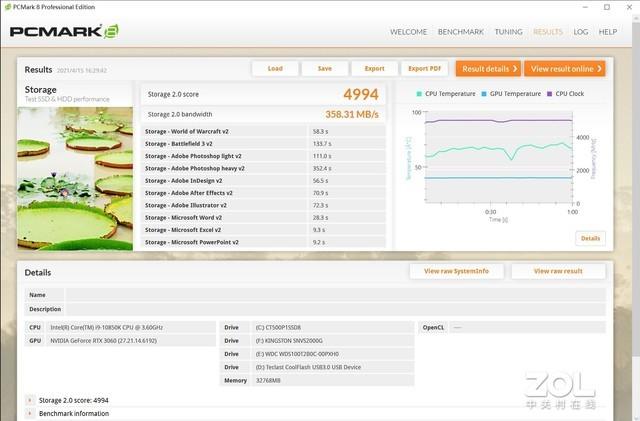Click View raw SystemInfo
This screenshot has height=421, width=640.
[456, 271]
